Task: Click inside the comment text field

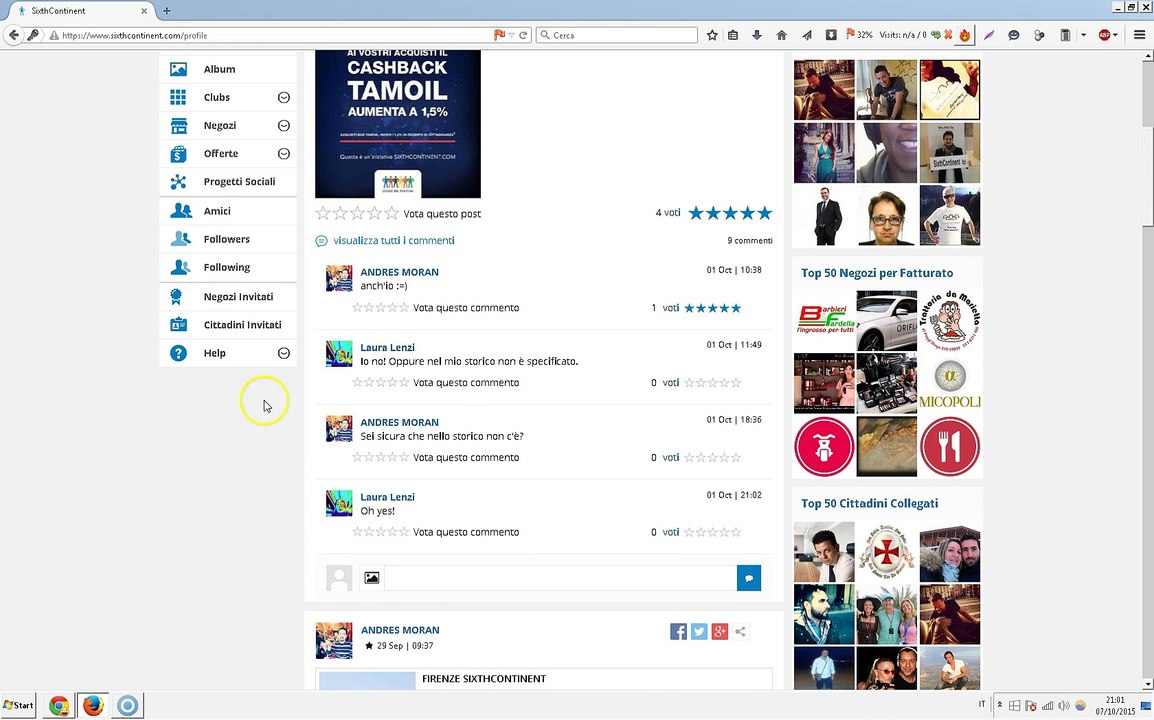Action: pos(560,578)
